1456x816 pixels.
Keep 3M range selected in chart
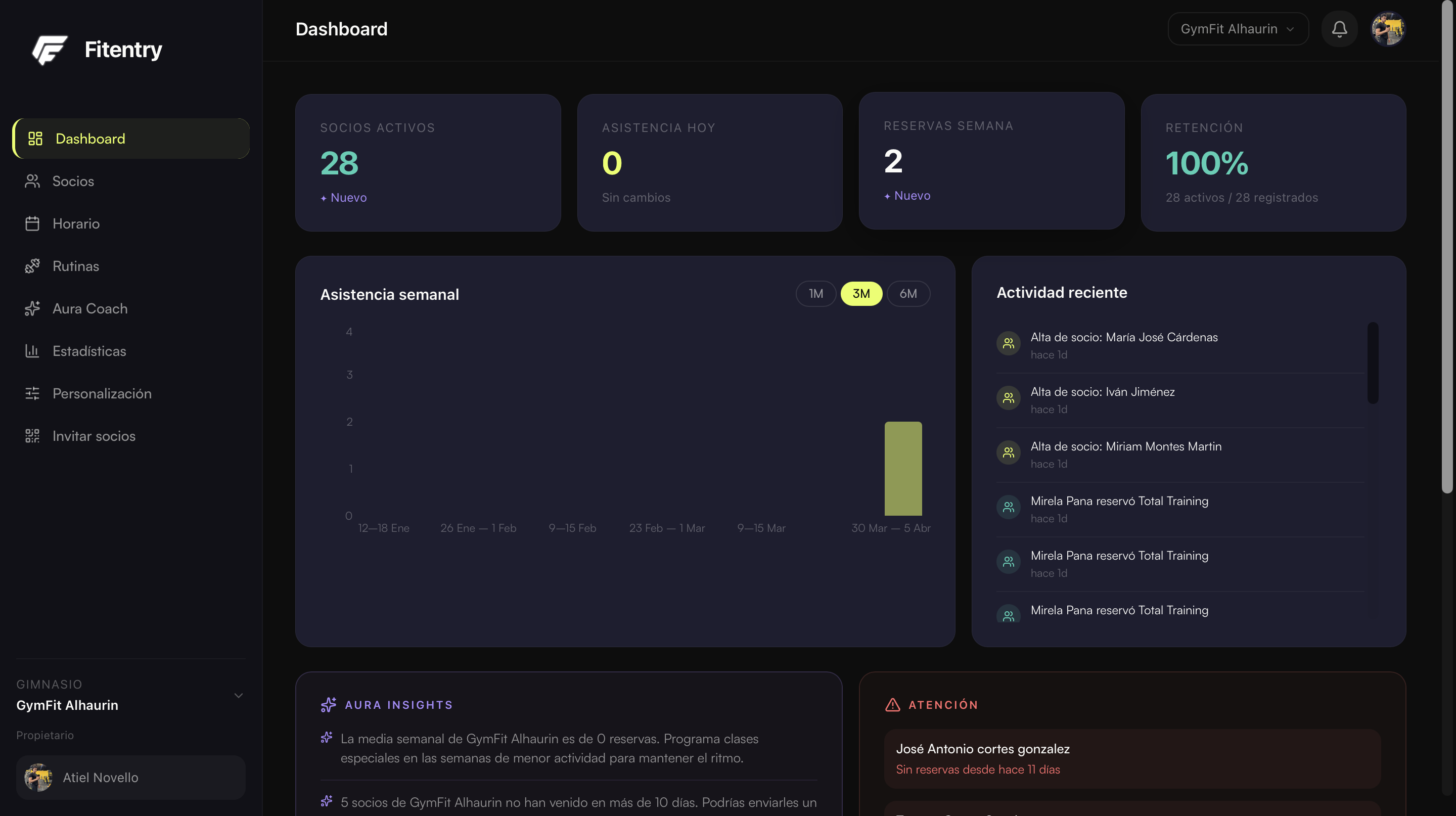(861, 293)
